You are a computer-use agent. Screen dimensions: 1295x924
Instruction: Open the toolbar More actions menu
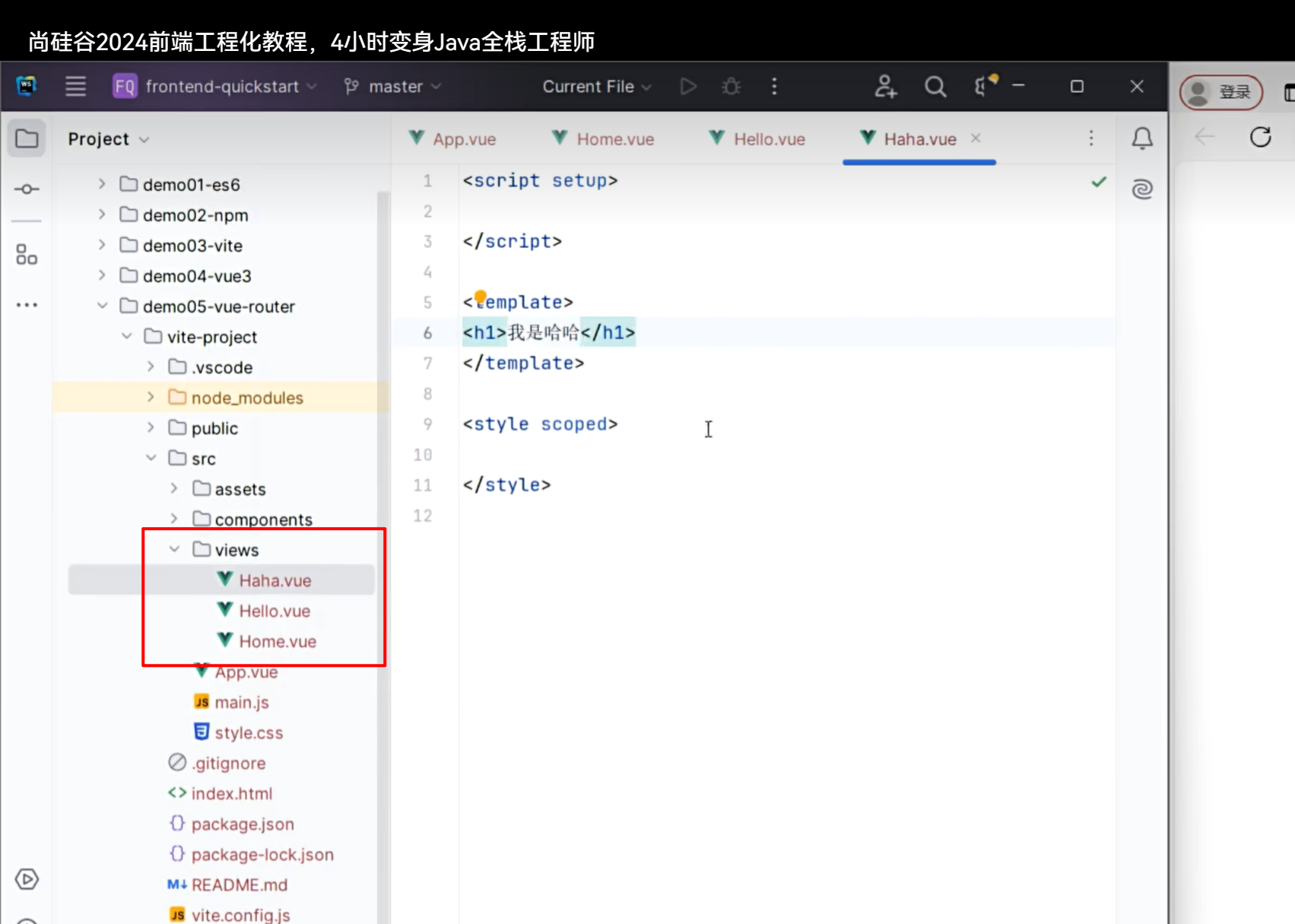tap(774, 87)
